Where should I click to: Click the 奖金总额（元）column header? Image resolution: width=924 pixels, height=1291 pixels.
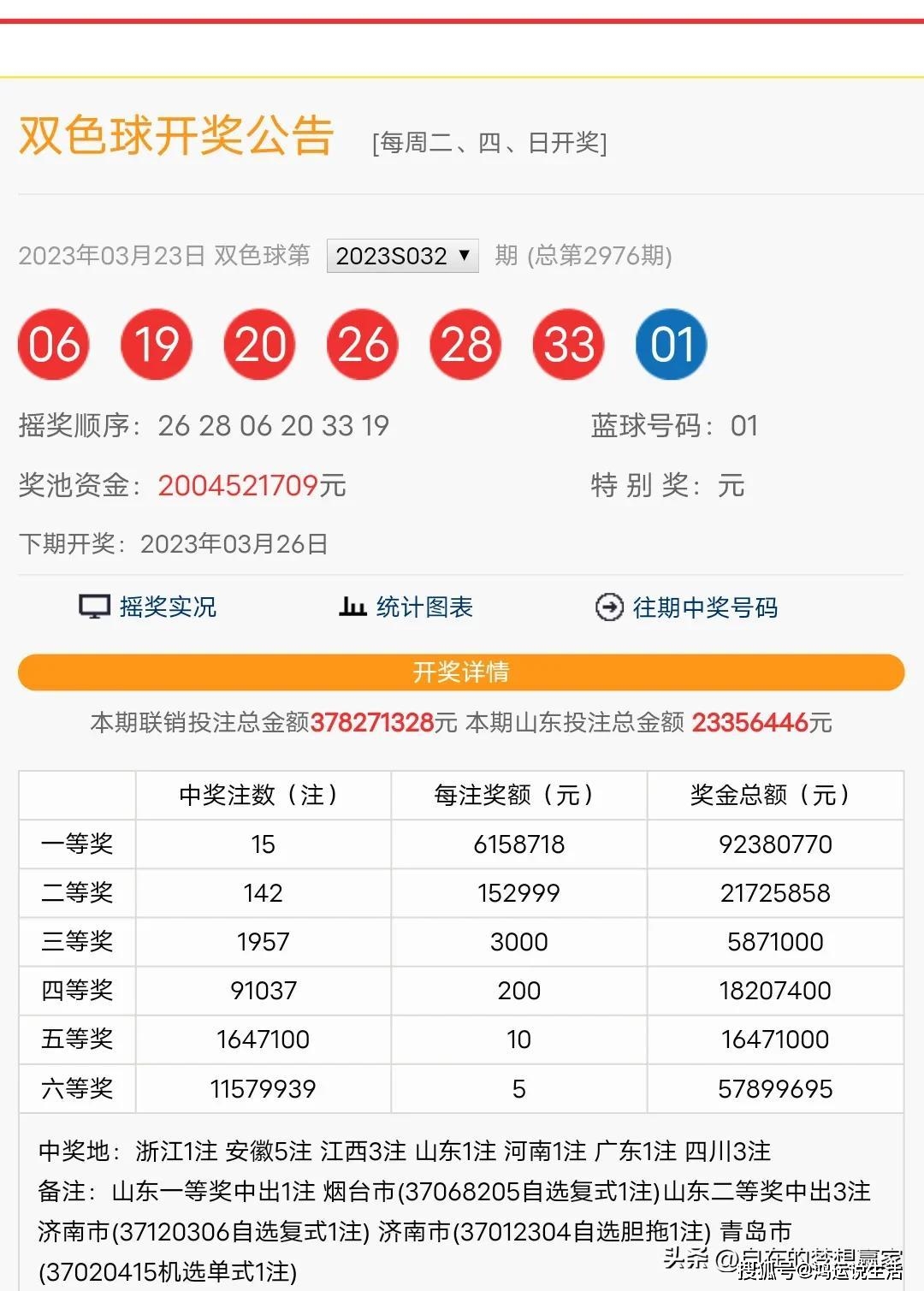point(775,795)
